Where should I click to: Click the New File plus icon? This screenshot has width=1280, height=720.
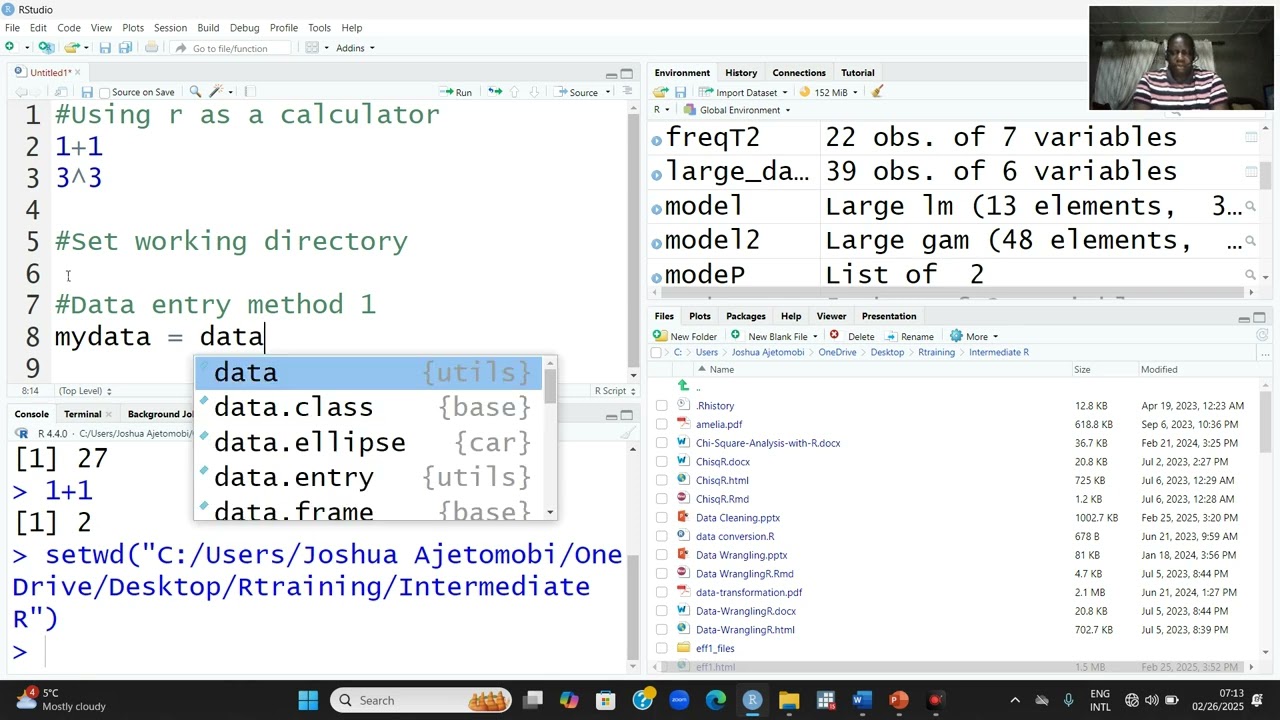click(x=10, y=48)
